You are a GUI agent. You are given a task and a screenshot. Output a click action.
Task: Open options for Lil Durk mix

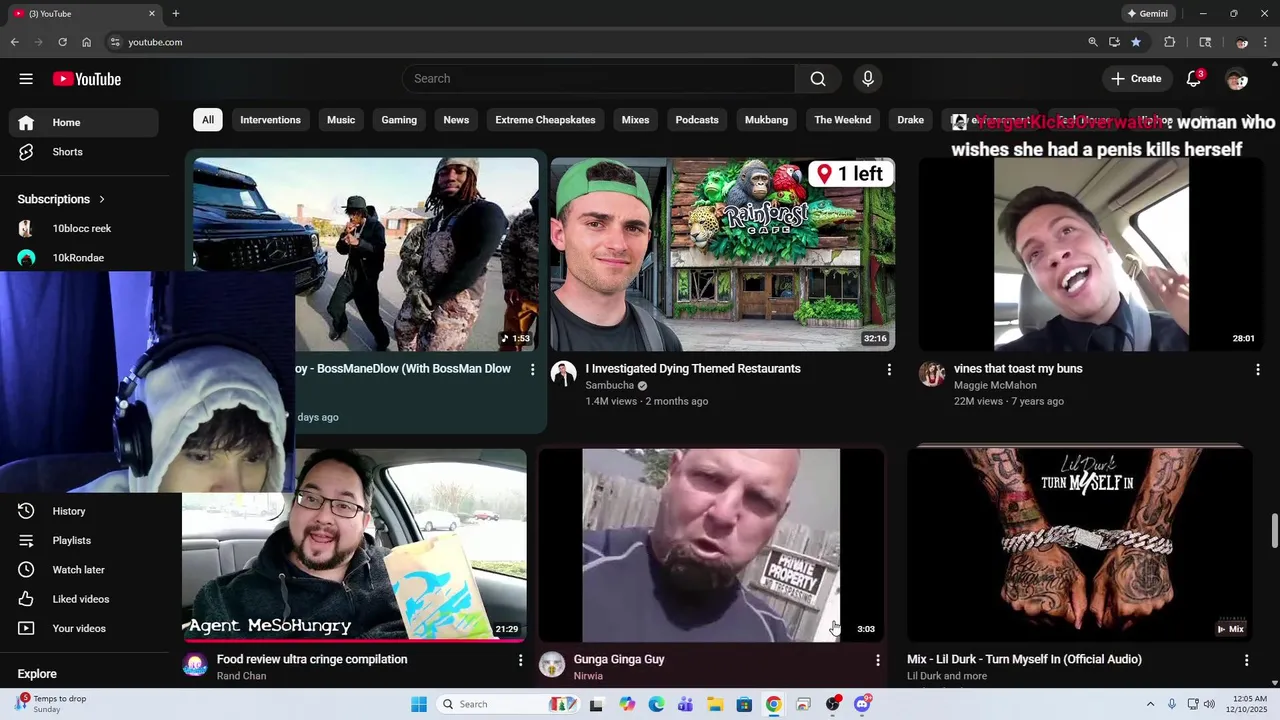pyautogui.click(x=1246, y=660)
